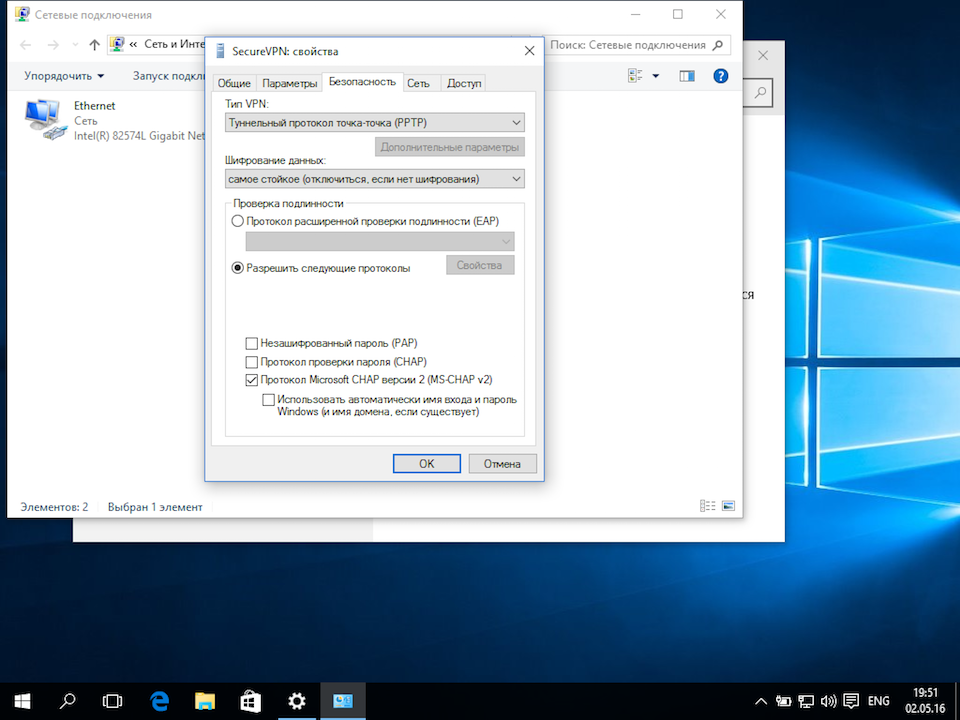Image resolution: width=960 pixels, height=720 pixels.
Task: Open the Windows Start menu
Action: pyautogui.click(x=22, y=701)
